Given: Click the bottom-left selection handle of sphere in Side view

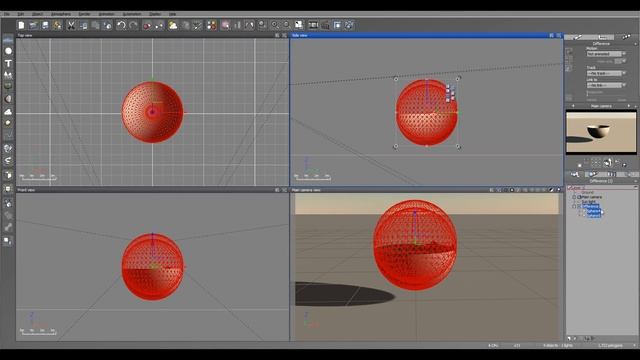Looking at the screenshot, I should [396, 147].
